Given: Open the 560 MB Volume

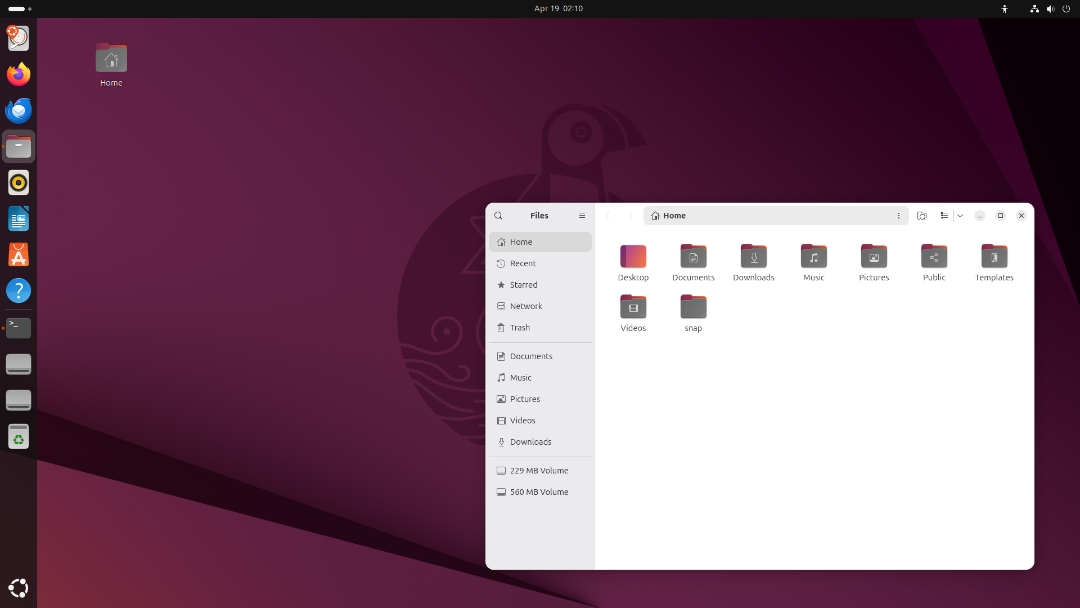Looking at the screenshot, I should [x=537, y=492].
